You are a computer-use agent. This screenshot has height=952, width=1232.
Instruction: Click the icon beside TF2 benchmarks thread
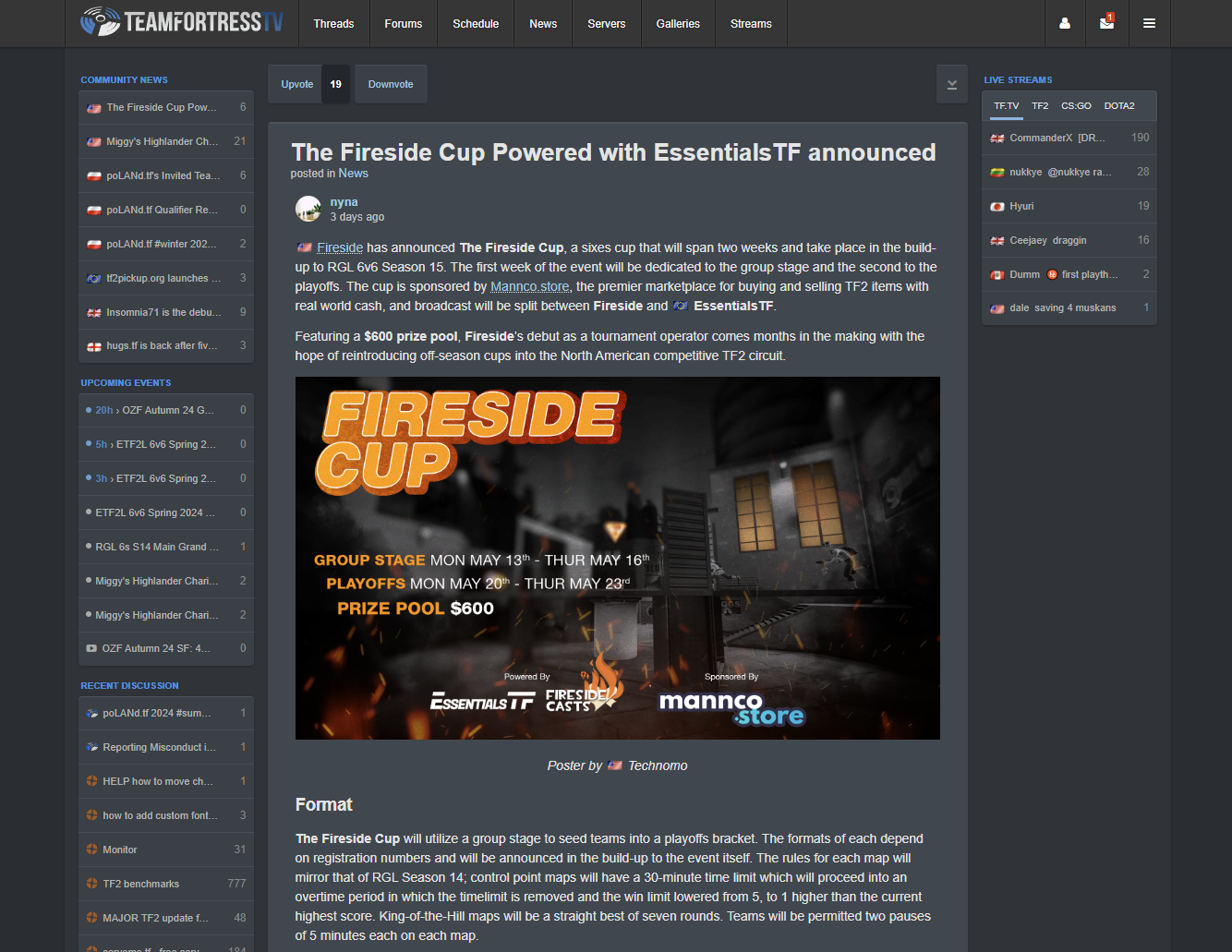click(91, 884)
